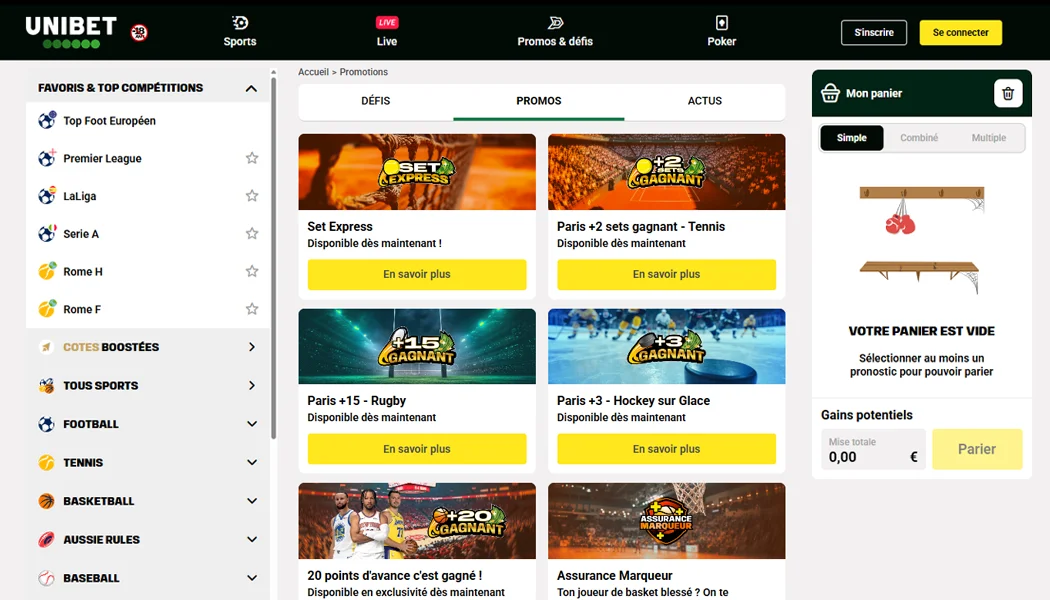Click the Serie A ball icon
The width and height of the screenshot is (1050, 600).
click(47, 233)
